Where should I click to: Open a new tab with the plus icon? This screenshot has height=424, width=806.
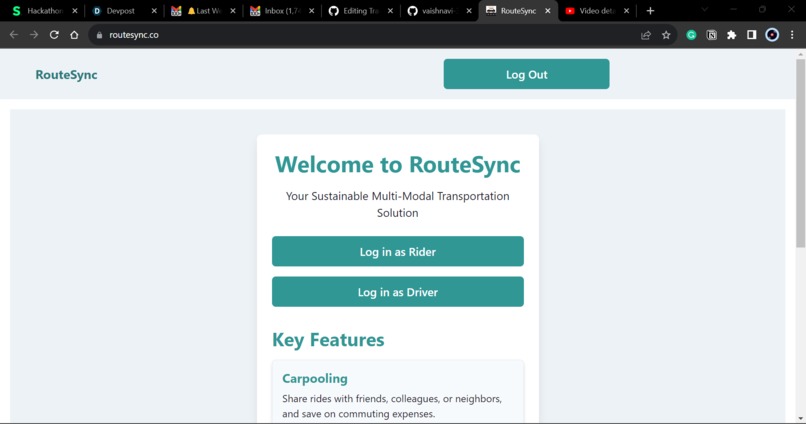pos(650,11)
